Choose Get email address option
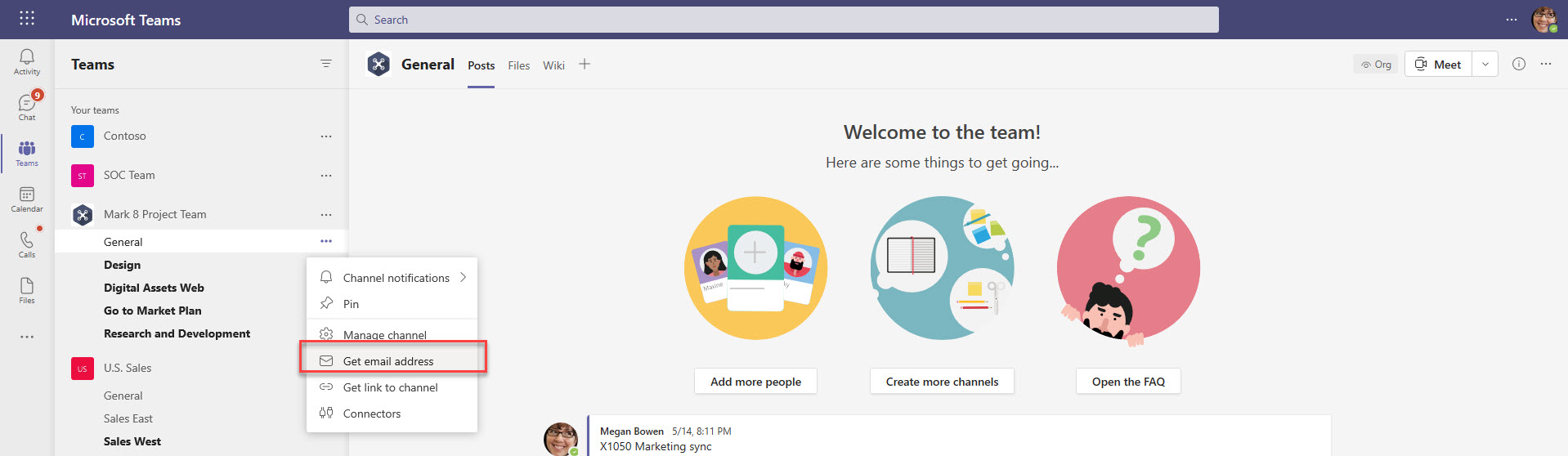The image size is (1568, 456). (x=392, y=361)
